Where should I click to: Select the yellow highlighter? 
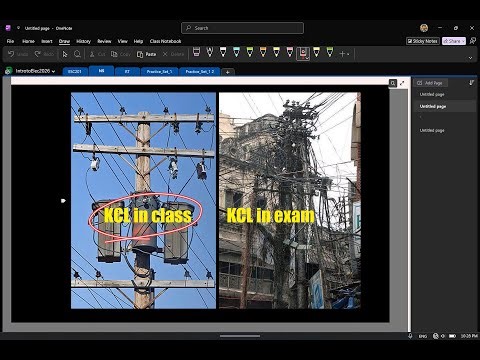[x=316, y=52]
